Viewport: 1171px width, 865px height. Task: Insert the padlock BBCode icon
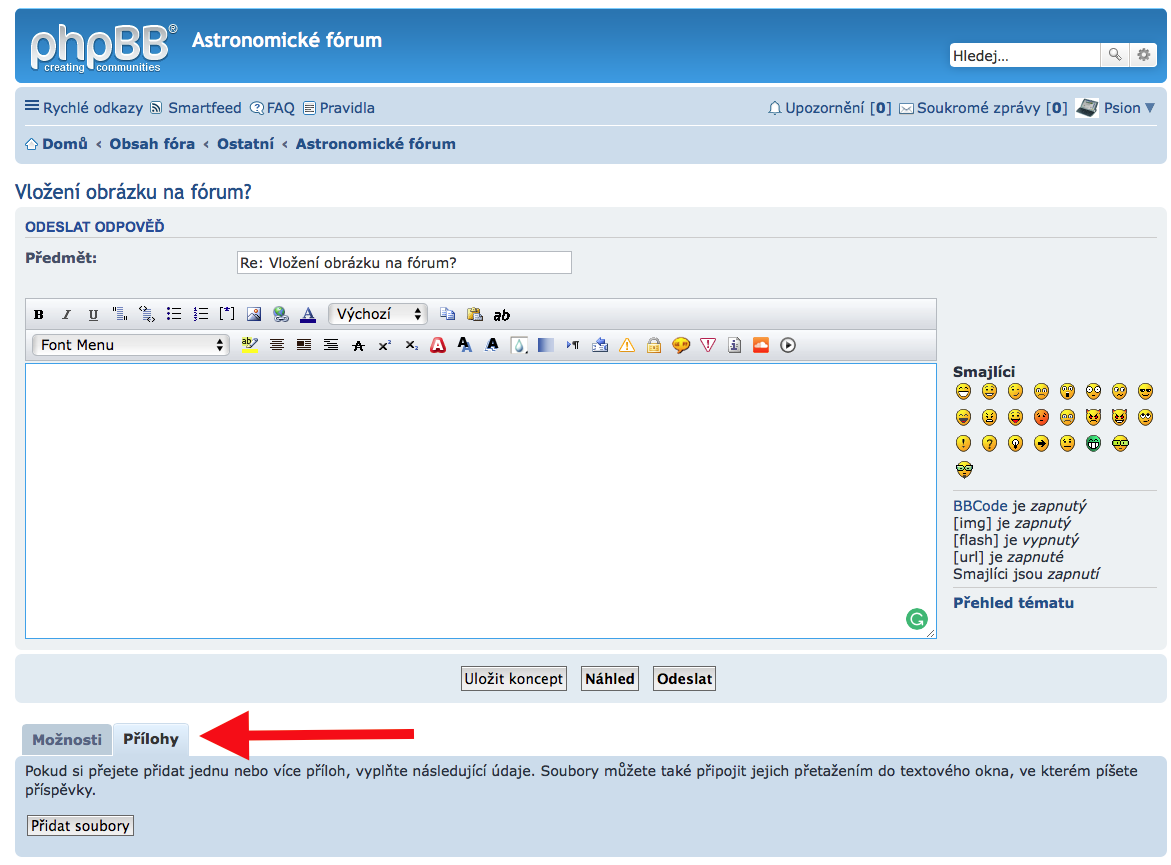pos(654,345)
